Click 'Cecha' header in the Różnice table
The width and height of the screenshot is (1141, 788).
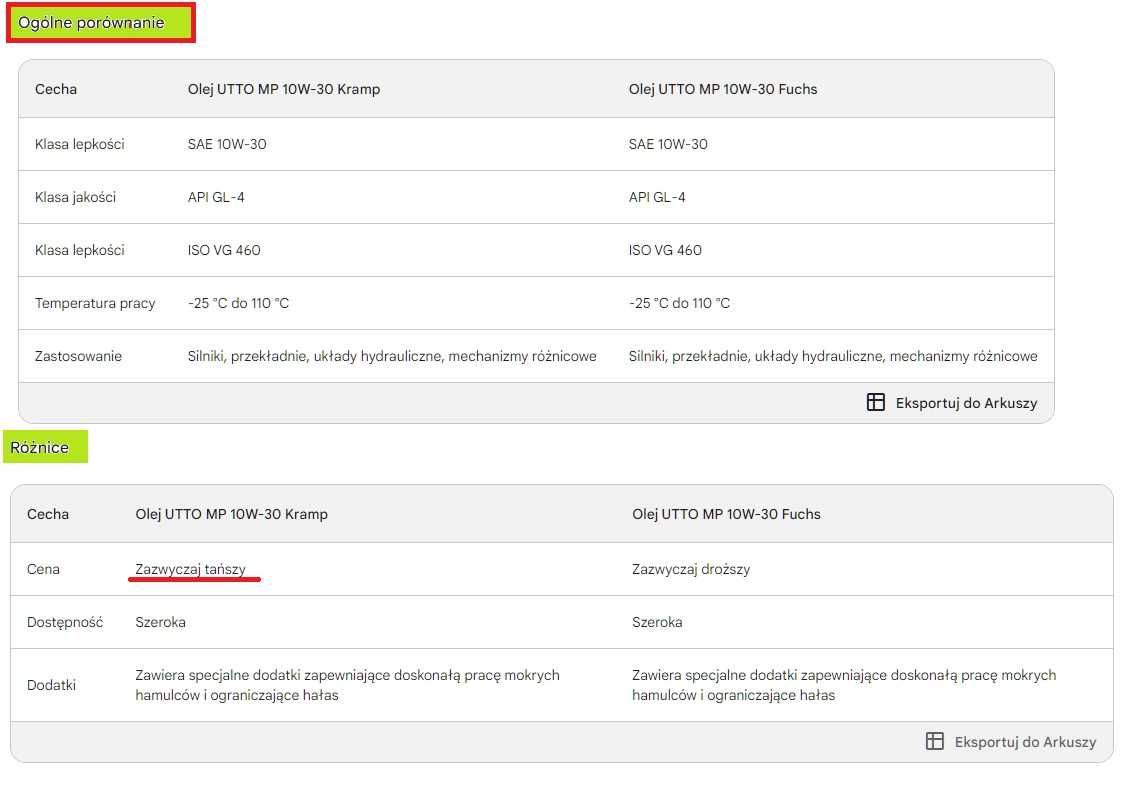click(x=48, y=514)
